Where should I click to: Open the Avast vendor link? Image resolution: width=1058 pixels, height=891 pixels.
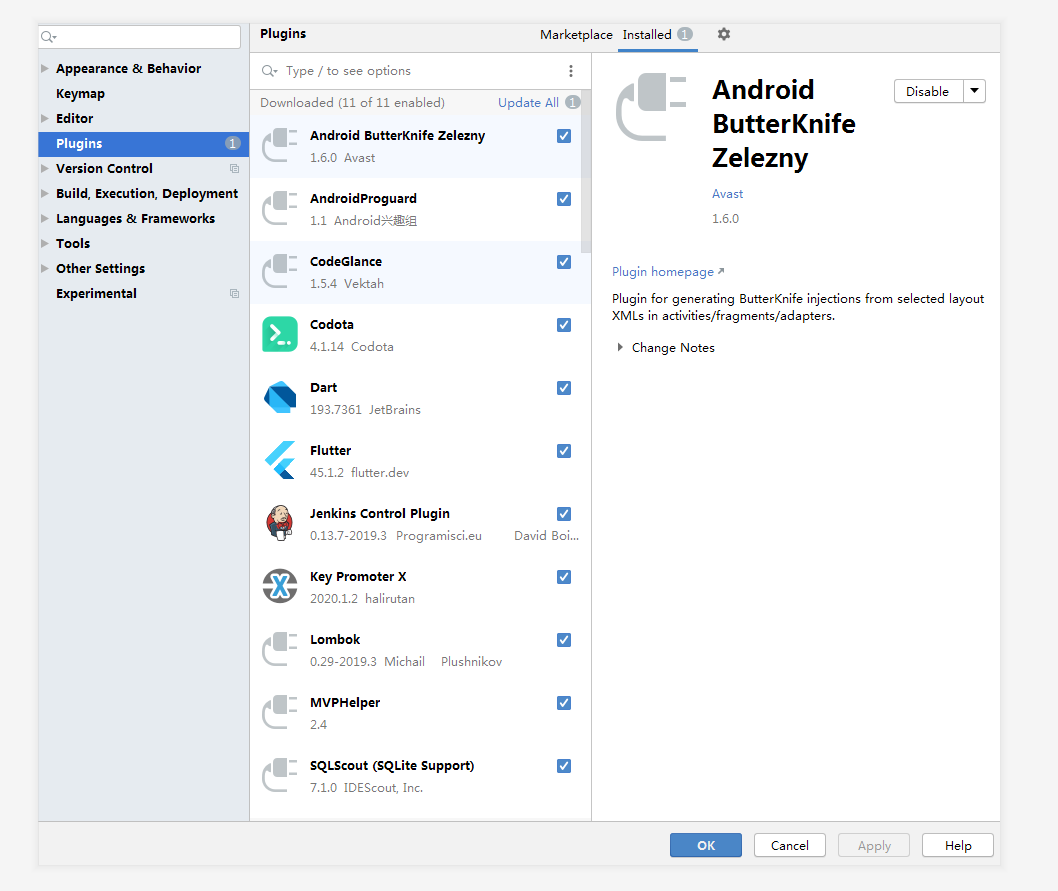click(727, 194)
